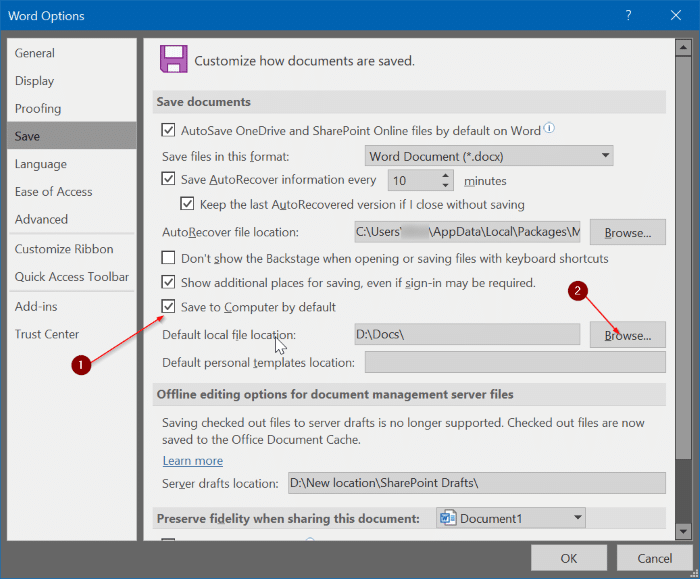The height and width of the screenshot is (579, 700).
Task: Click the scrollbar up arrow
Action: pyautogui.click(x=683, y=47)
